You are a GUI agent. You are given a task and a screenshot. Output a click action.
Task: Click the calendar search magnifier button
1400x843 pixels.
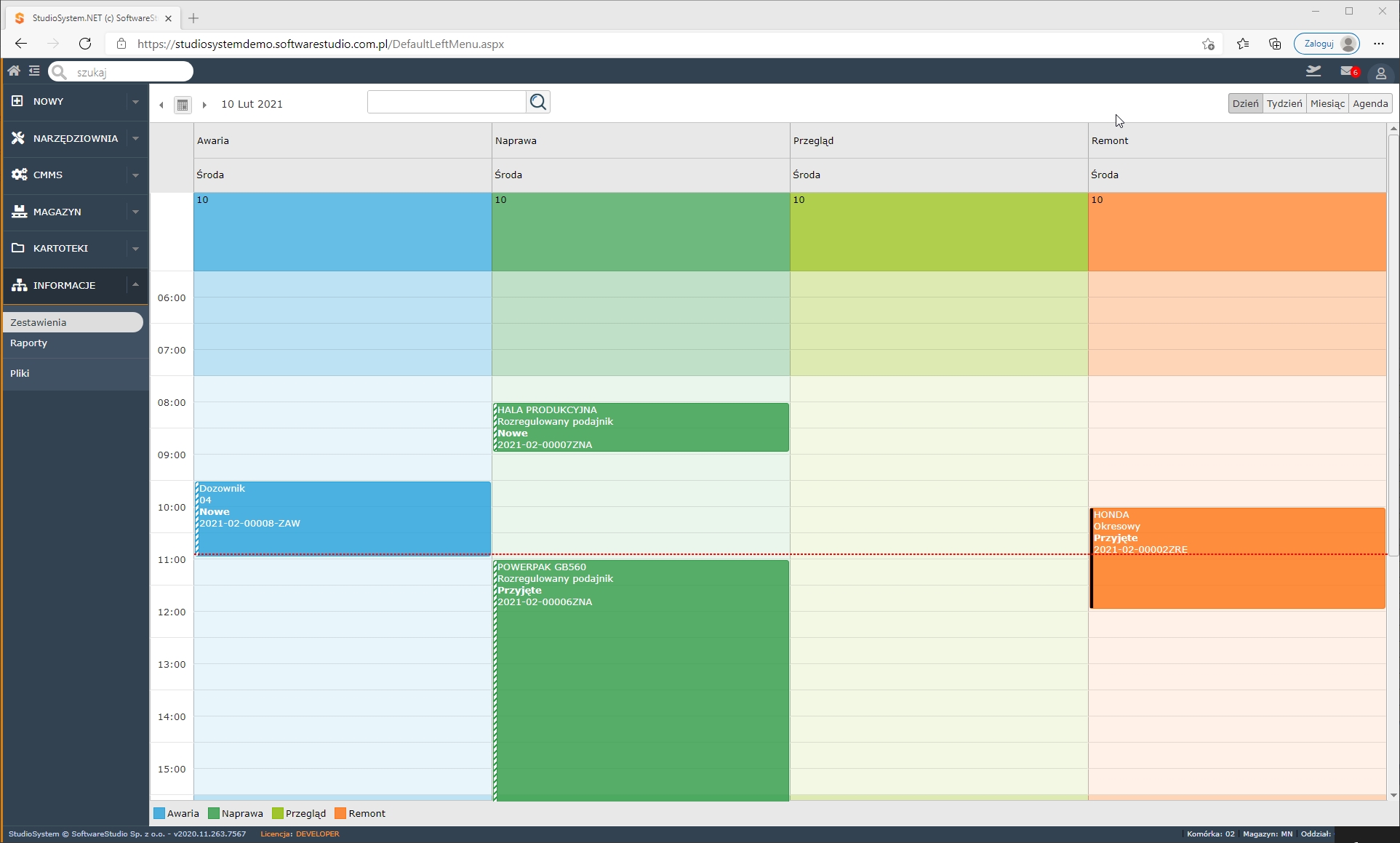[x=538, y=102]
